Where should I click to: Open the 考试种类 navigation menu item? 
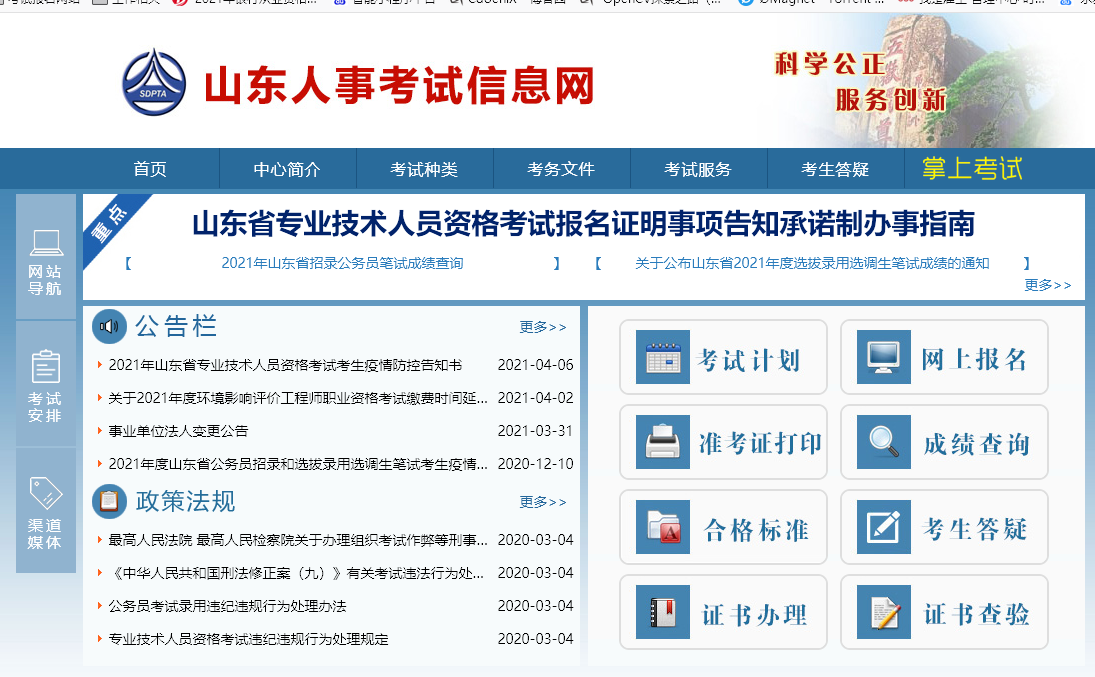pos(424,169)
